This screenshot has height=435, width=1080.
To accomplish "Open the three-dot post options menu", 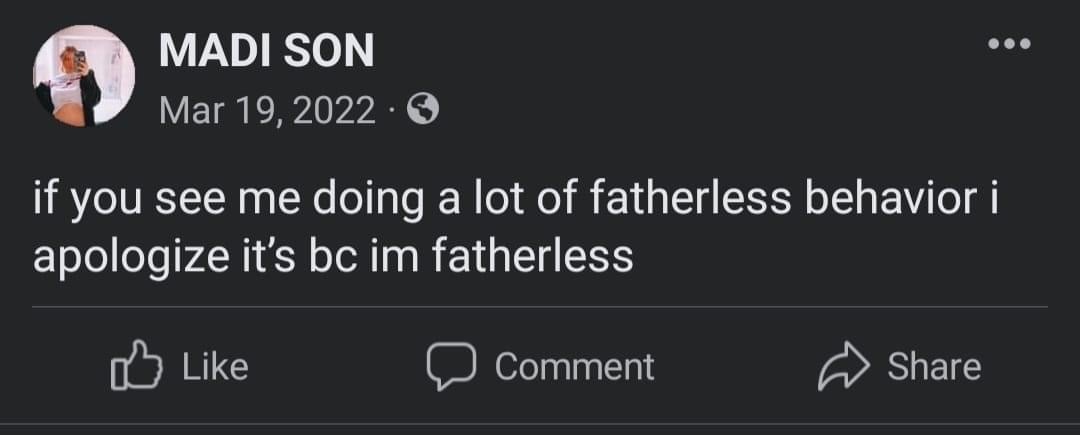I will pos(1009,45).
